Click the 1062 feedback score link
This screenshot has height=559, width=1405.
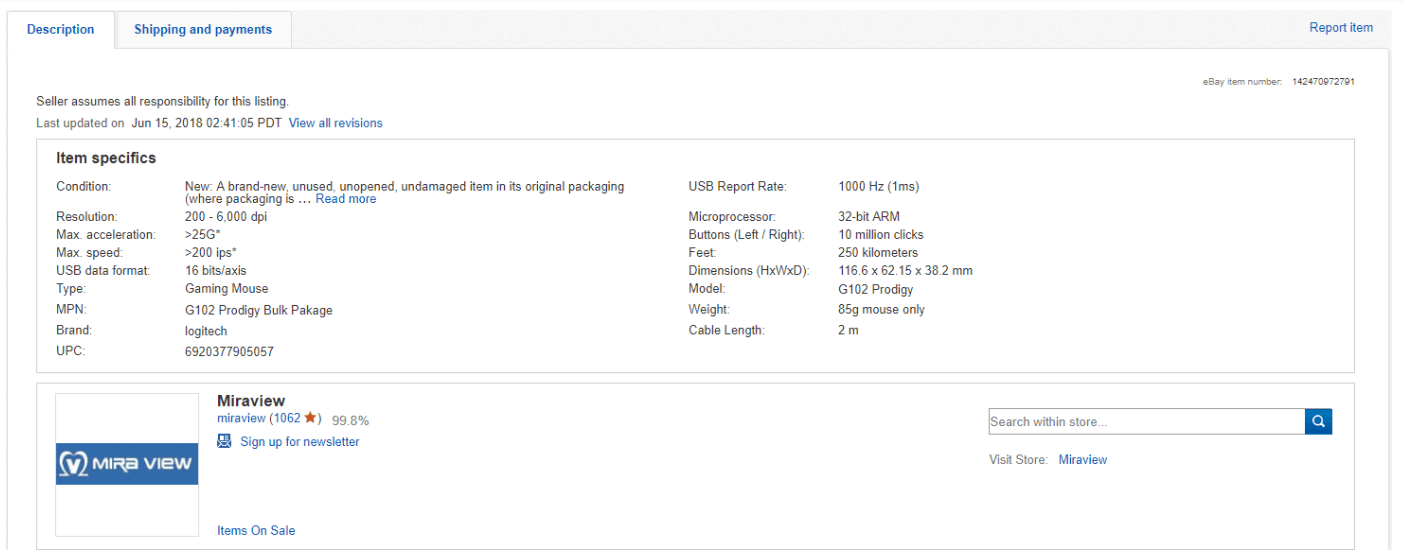[x=287, y=419]
